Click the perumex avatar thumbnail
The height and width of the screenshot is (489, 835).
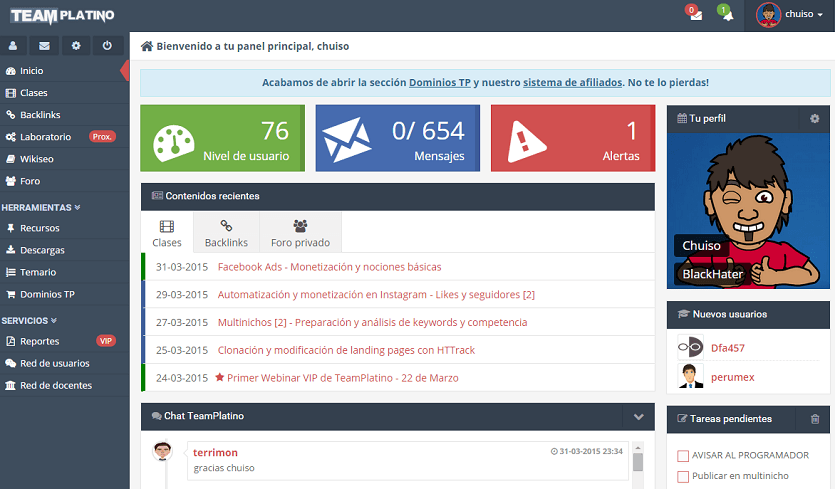[690, 376]
